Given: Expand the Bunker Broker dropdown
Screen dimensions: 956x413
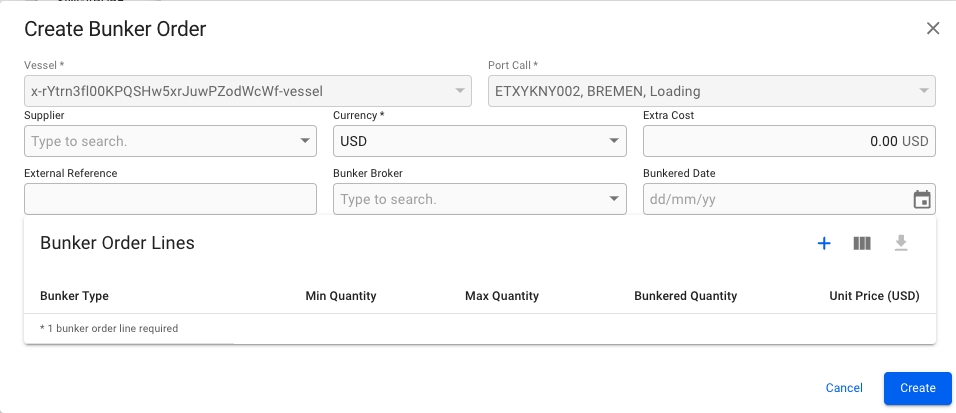Looking at the screenshot, I should click(x=616, y=199).
